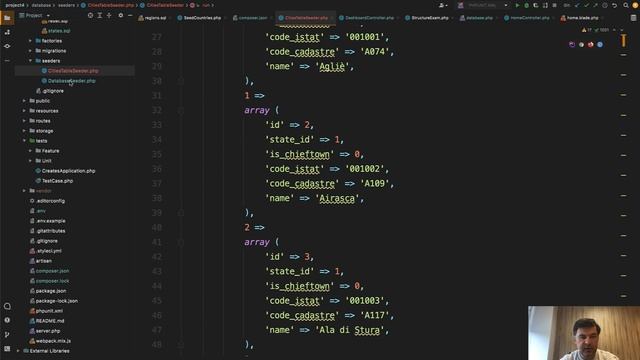
Task: Expand the public folder
Action: 24,101
